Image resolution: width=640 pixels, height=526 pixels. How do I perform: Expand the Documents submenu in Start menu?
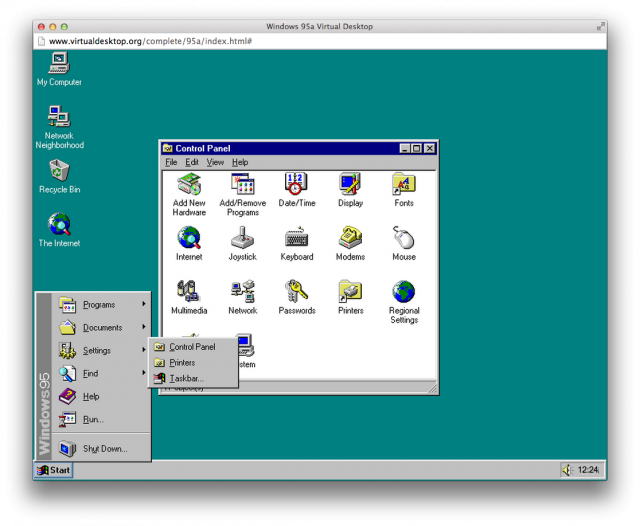pyautogui.click(x=102, y=328)
